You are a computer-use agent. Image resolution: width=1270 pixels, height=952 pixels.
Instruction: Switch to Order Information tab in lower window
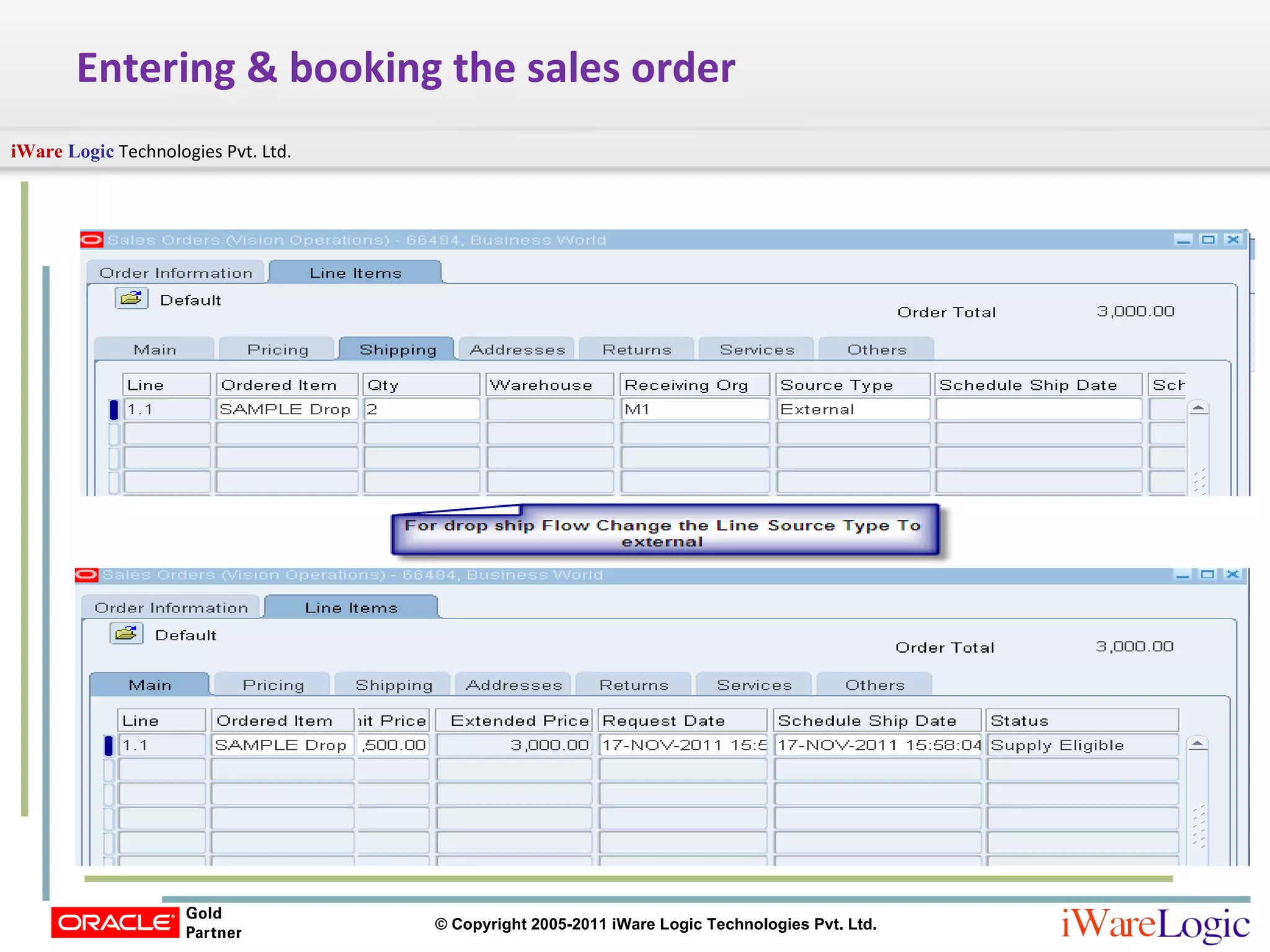point(171,607)
